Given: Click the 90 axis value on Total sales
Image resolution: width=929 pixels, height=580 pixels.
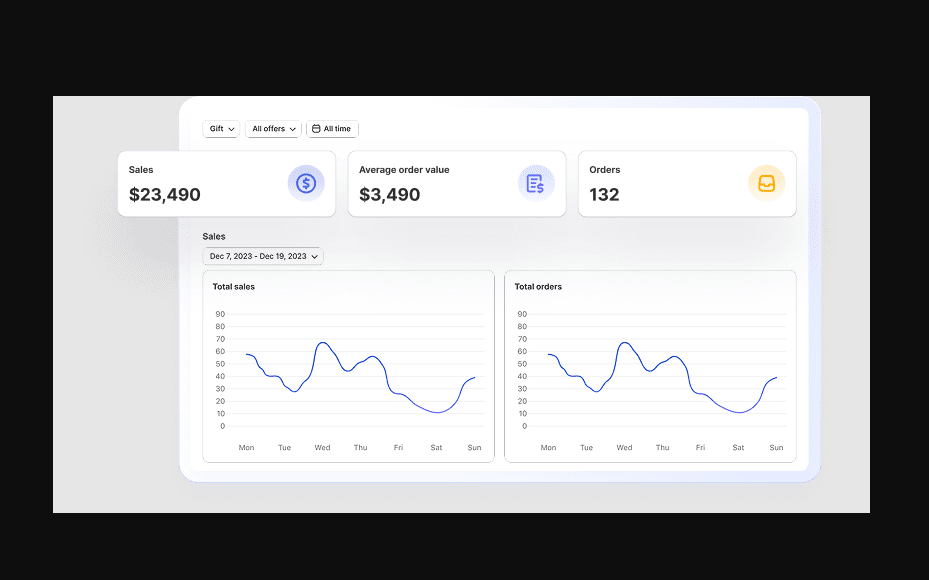Looking at the screenshot, I should (220, 314).
